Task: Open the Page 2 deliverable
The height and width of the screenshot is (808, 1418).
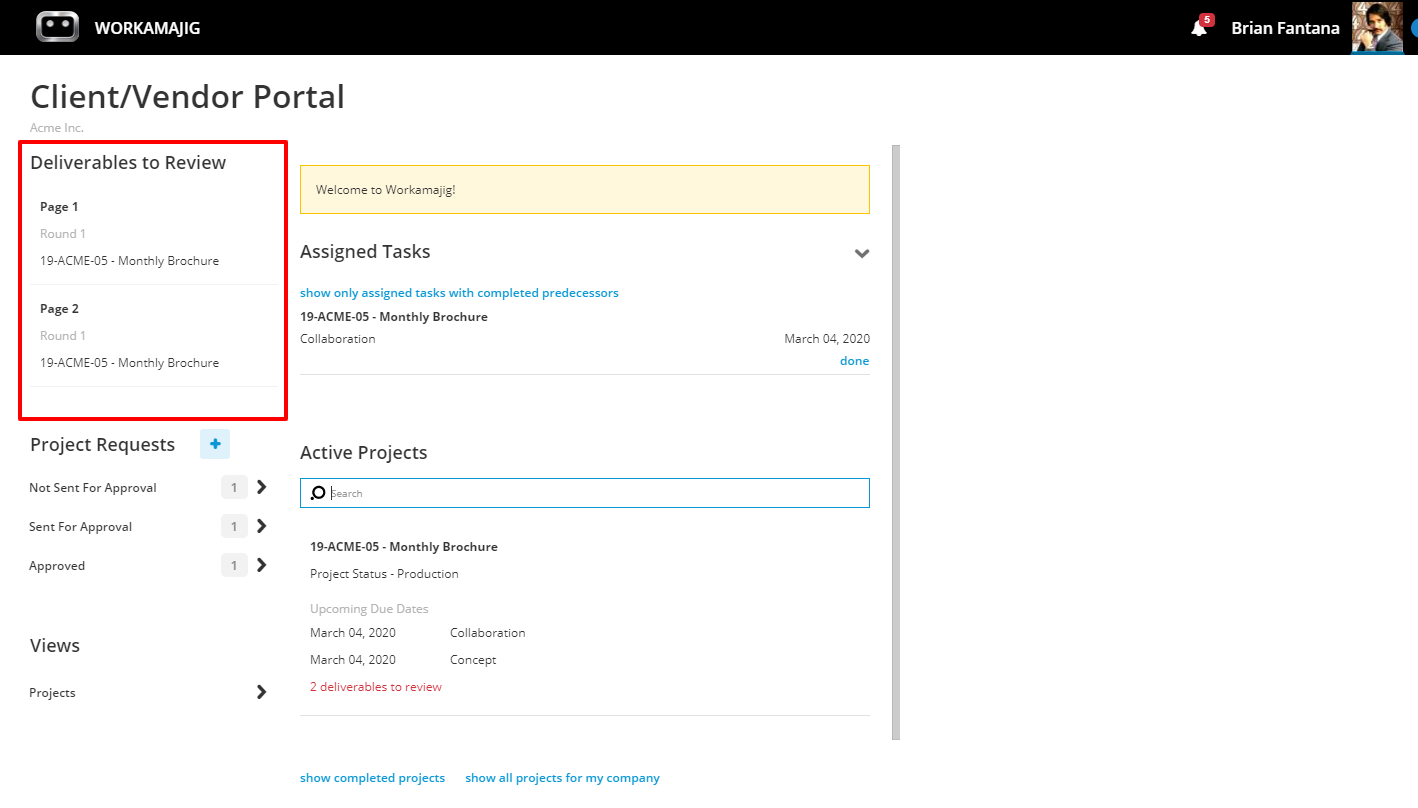Action: point(153,336)
